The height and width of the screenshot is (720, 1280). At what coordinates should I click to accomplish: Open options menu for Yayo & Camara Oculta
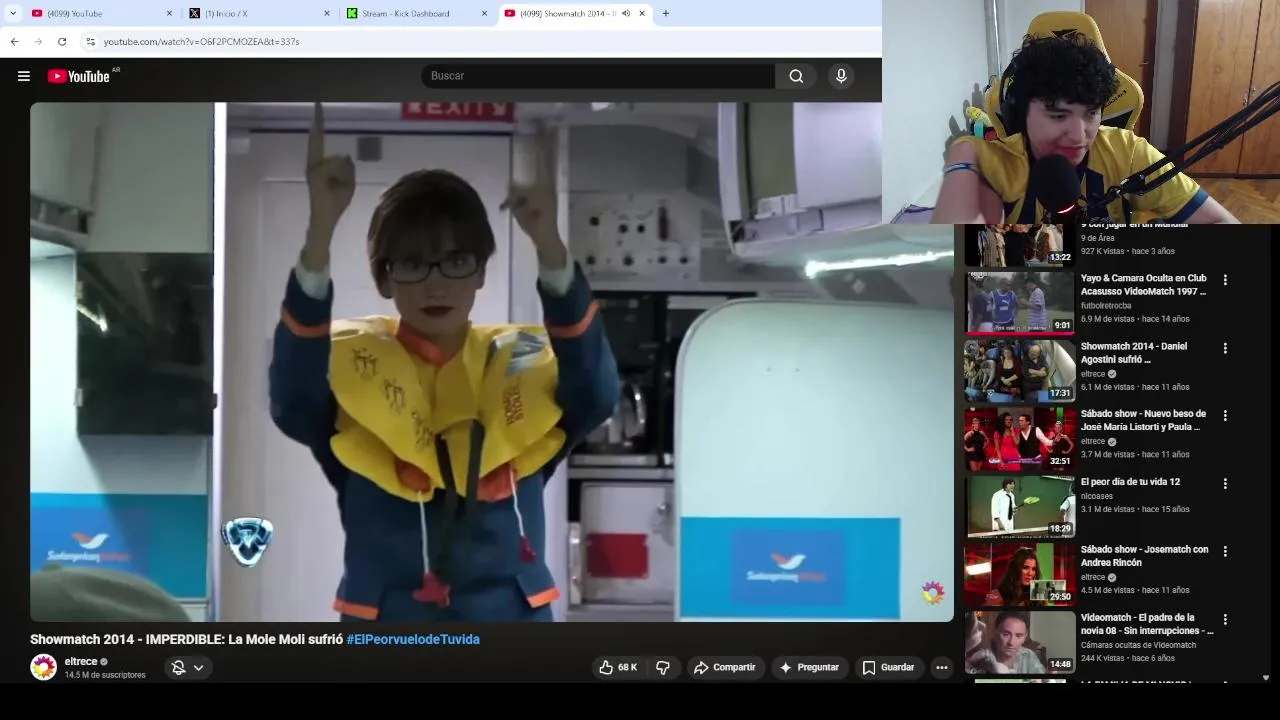(x=1225, y=280)
